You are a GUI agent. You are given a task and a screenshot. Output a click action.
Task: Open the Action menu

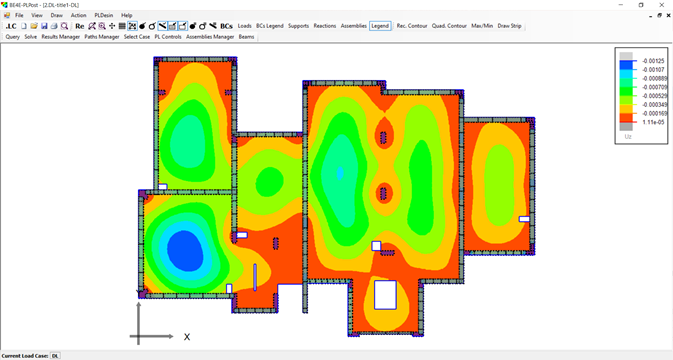[x=79, y=15]
